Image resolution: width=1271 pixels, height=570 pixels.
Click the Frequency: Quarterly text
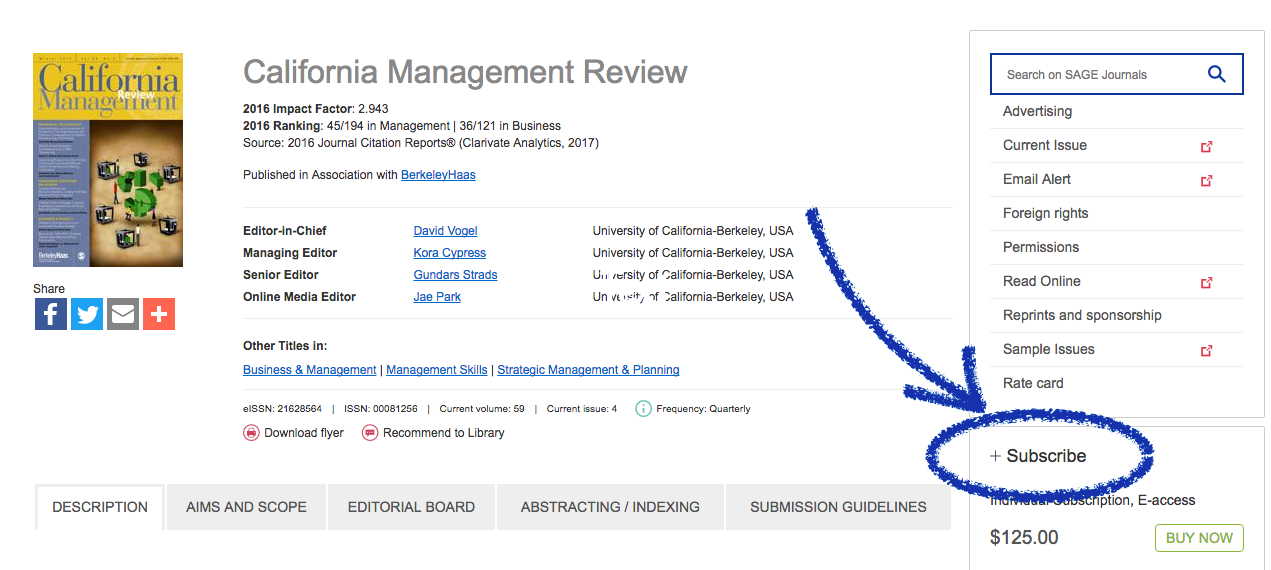[703, 409]
